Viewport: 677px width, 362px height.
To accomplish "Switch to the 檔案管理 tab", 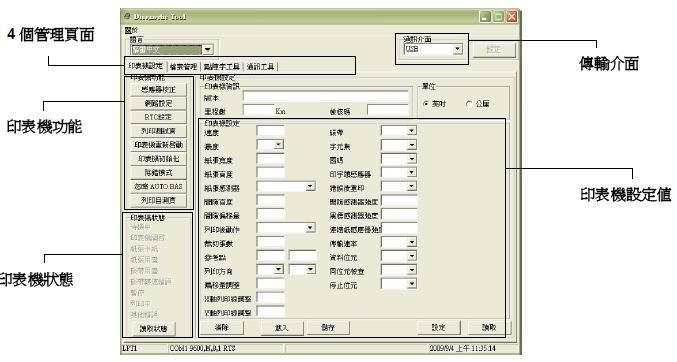I will tap(183, 67).
